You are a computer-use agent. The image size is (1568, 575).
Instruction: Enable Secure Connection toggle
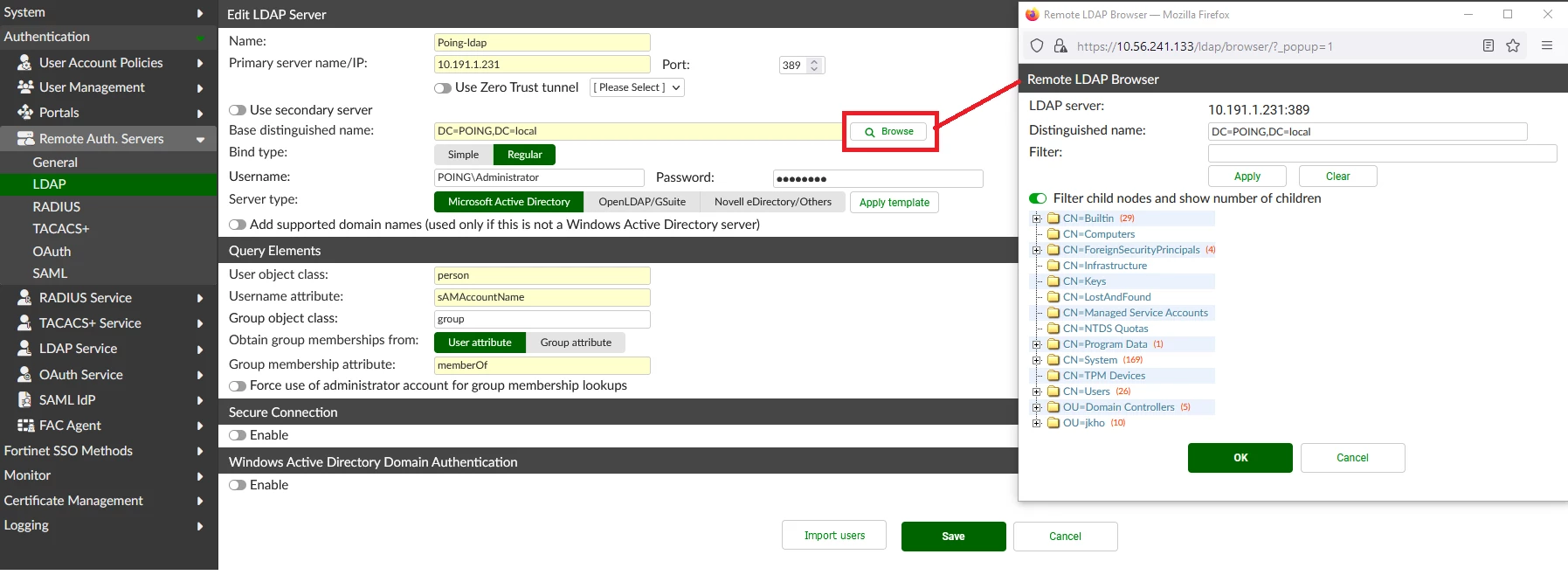(x=238, y=435)
